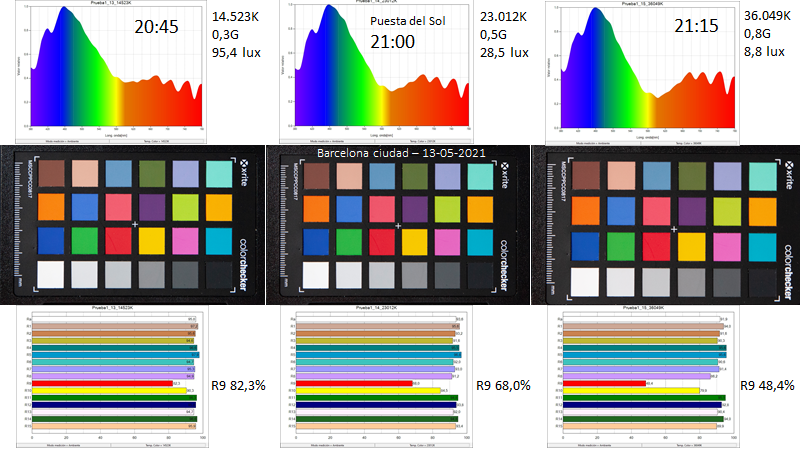The height and width of the screenshot is (450, 800).
Task: Open the Prueba1_15_36049K CRI bar chart
Action: point(643,376)
